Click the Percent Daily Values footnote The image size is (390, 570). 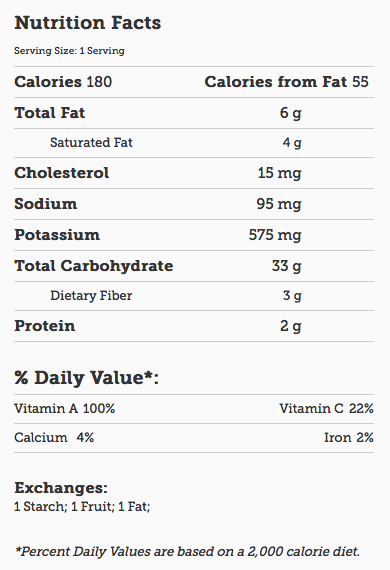pyautogui.click(x=188, y=552)
